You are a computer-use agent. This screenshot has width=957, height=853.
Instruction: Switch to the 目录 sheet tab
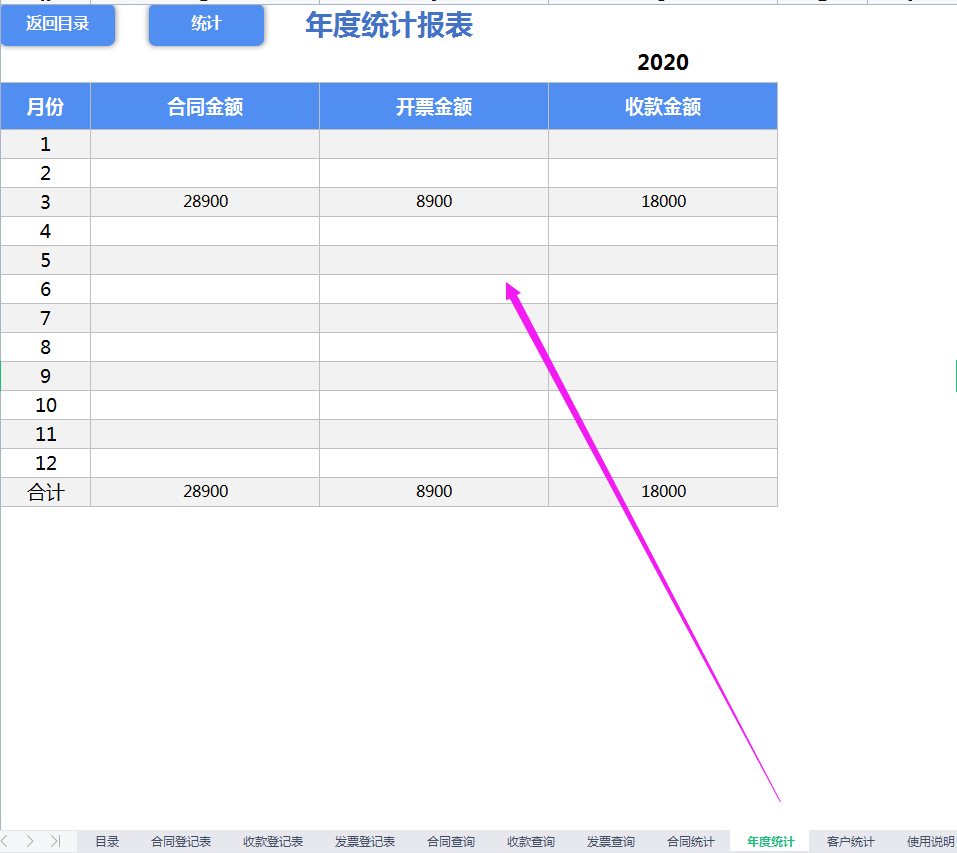[106, 841]
